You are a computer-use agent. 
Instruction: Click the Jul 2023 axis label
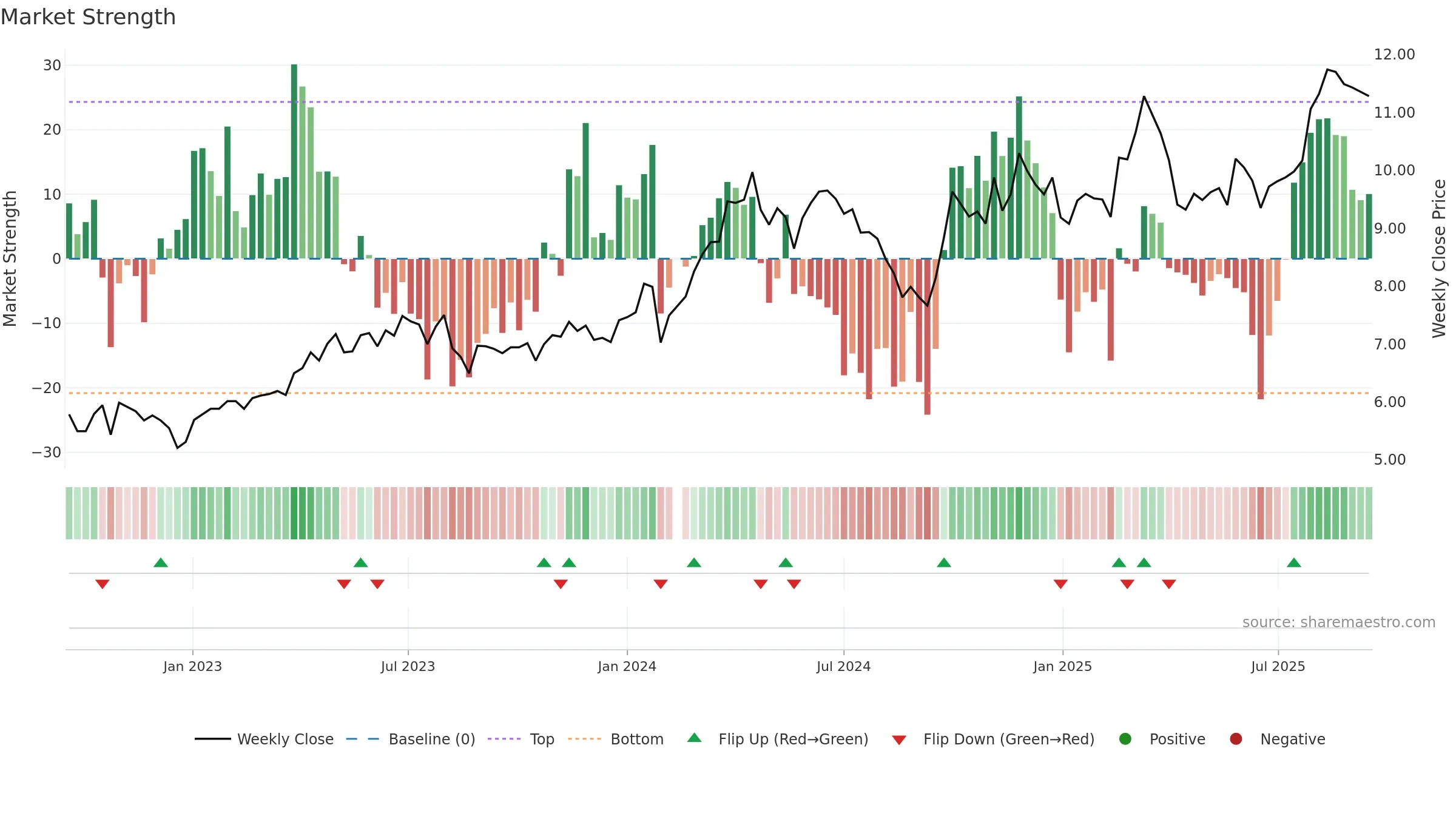pos(408,667)
